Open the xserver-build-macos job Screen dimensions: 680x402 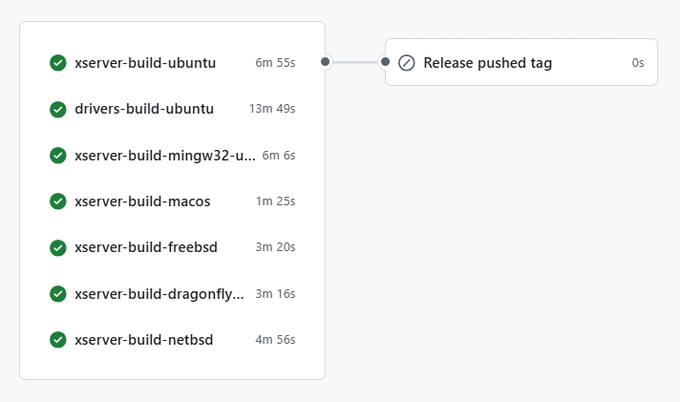coord(142,201)
